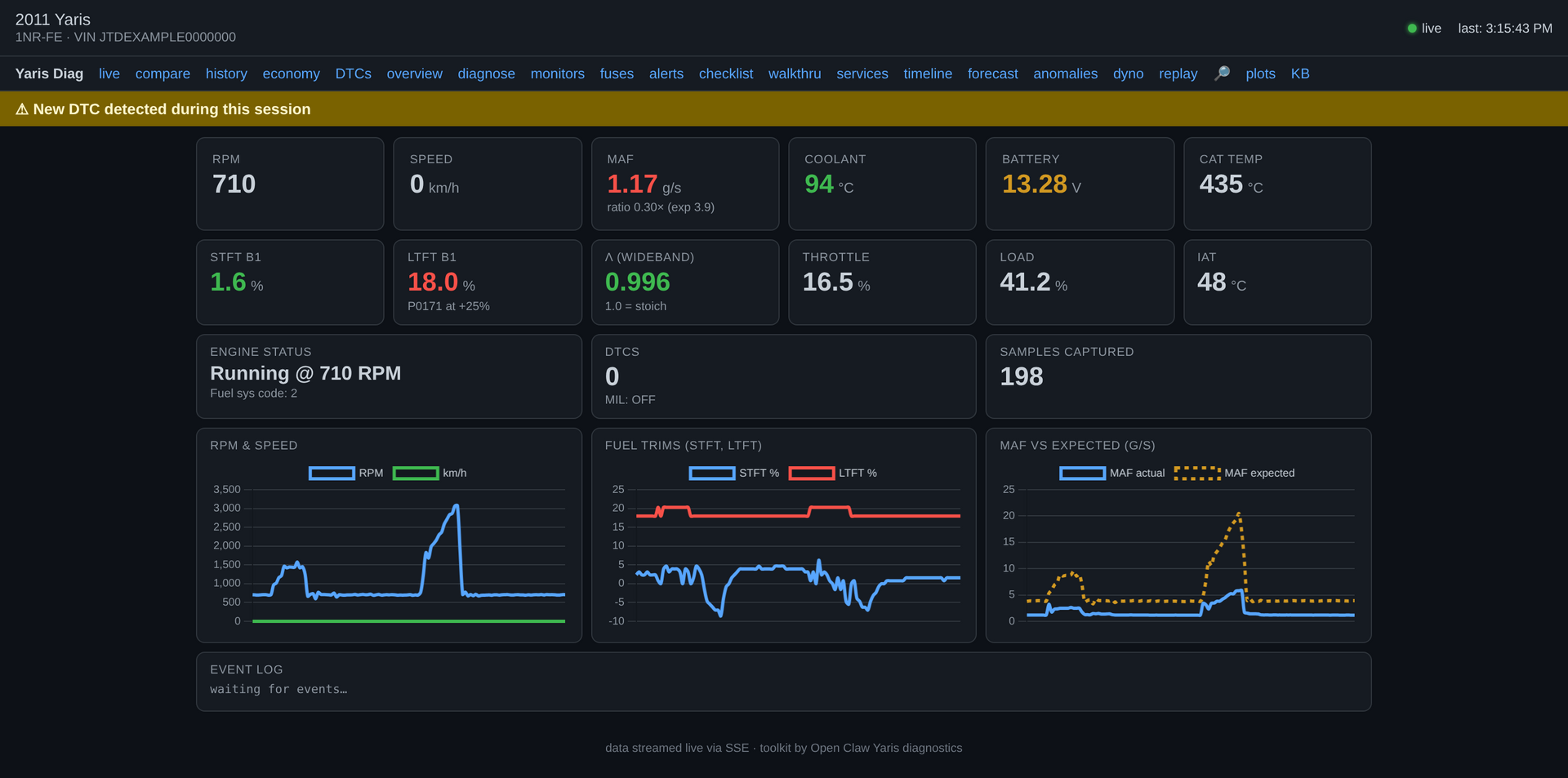Open the overview page

pos(414,73)
